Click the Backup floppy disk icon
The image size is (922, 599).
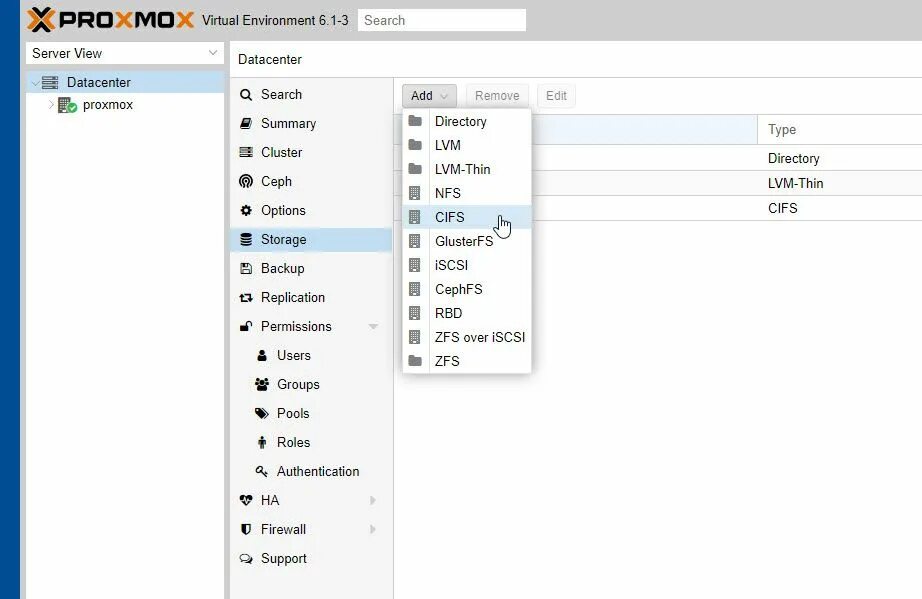(246, 269)
